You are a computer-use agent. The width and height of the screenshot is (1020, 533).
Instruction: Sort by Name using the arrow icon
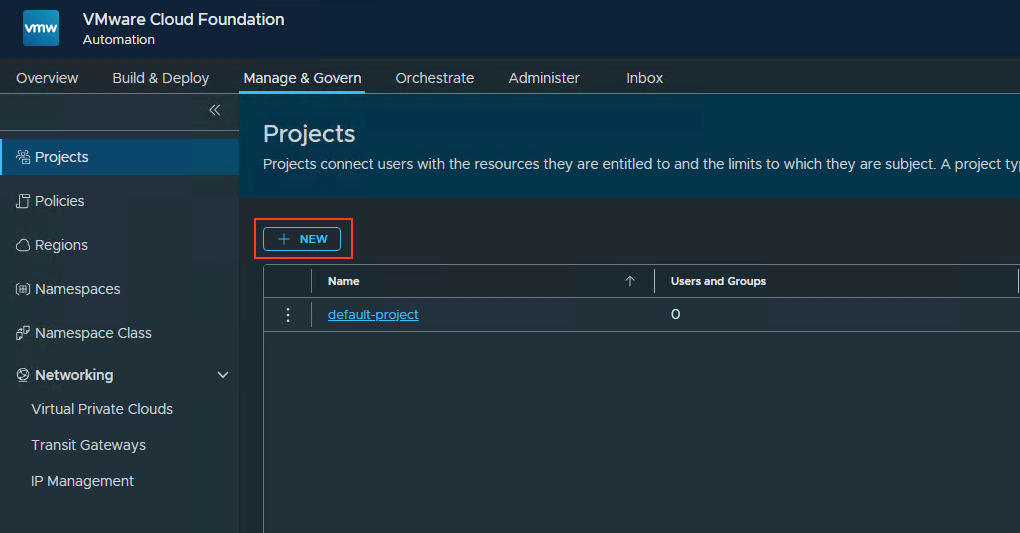(x=629, y=281)
